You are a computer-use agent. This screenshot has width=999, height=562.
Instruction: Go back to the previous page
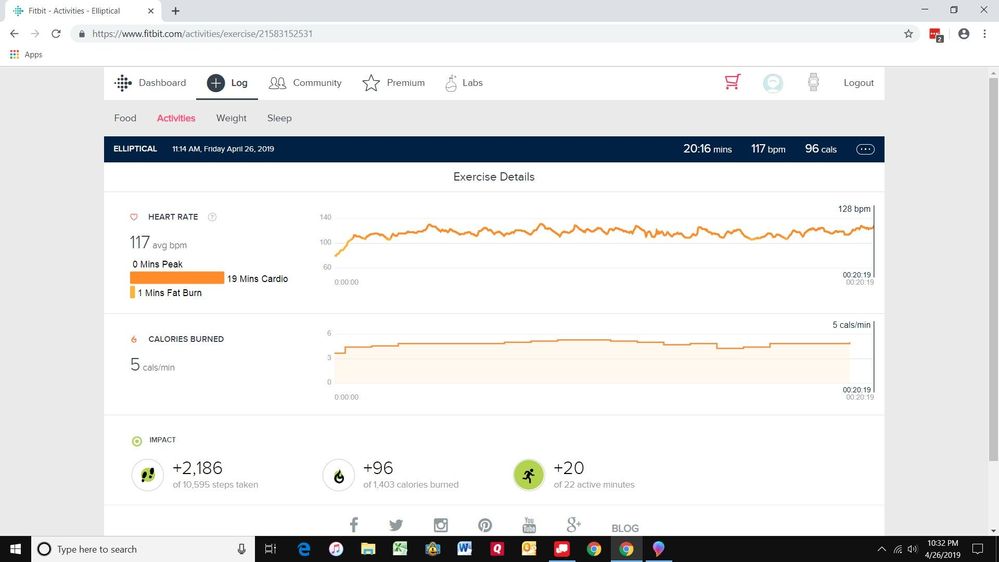pos(14,34)
